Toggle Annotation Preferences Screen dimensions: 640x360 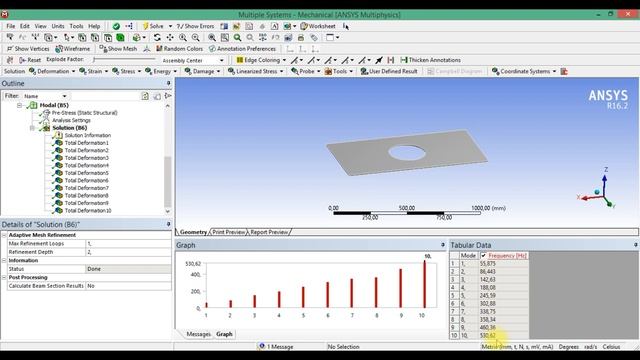point(242,49)
